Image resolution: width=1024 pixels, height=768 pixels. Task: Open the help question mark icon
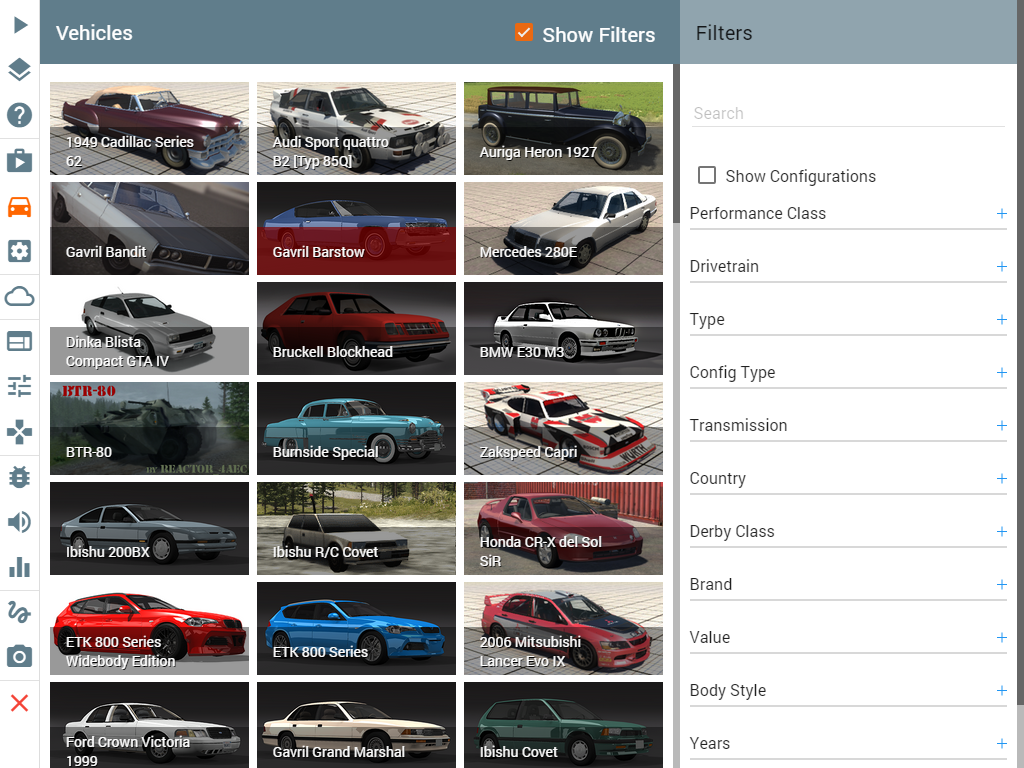click(x=20, y=115)
